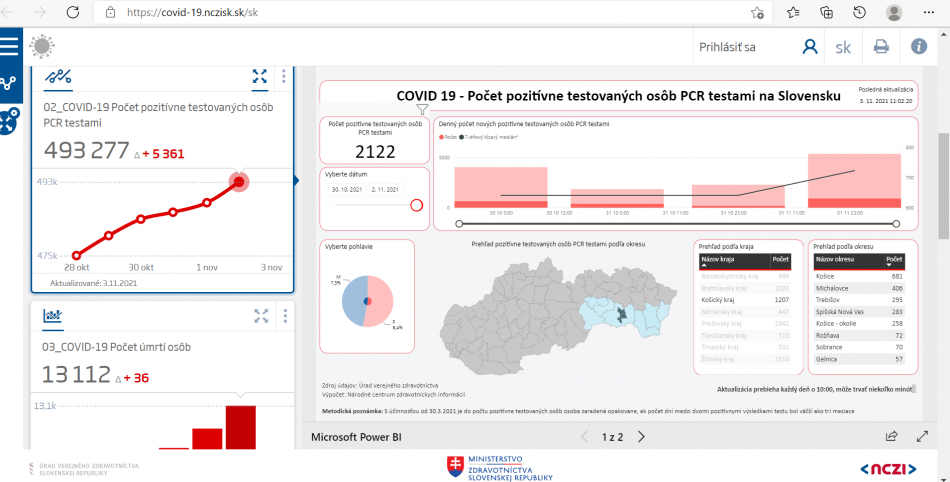Click the start date field 30.10.2021
Viewport: 950px width, 482px height.
point(345,189)
